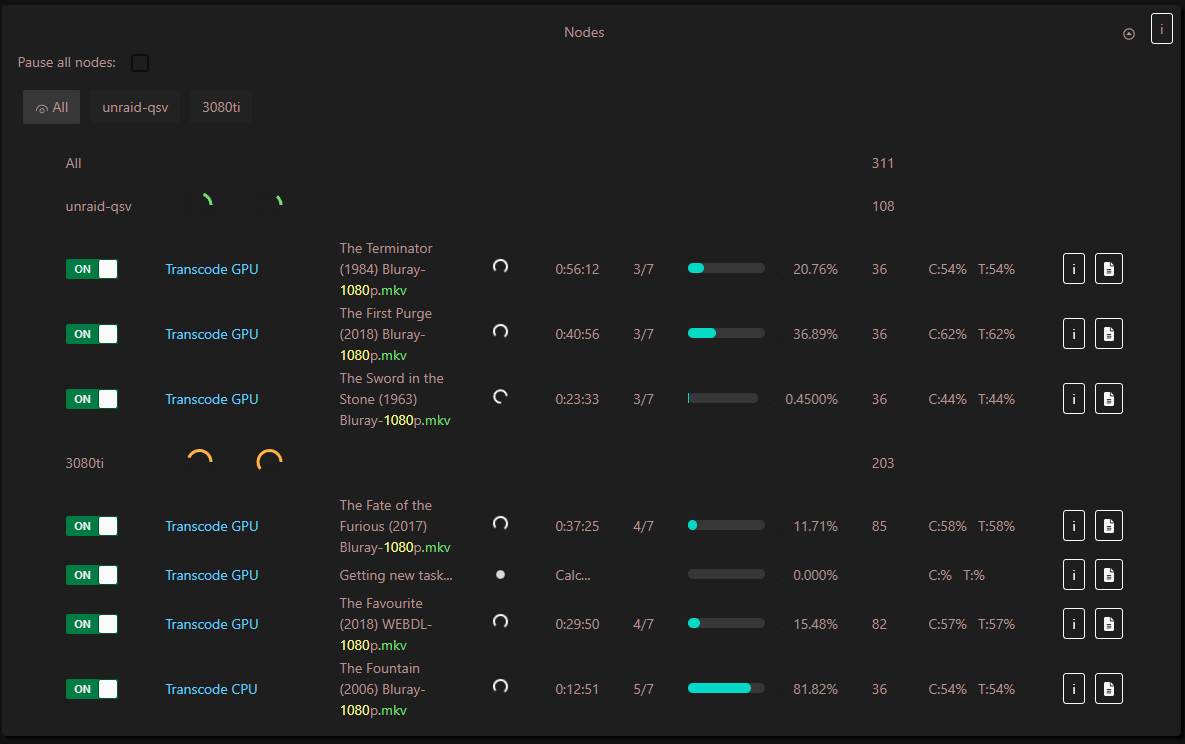Expand the unraid-qsv node row
1185x744 pixels.
(x=98, y=206)
